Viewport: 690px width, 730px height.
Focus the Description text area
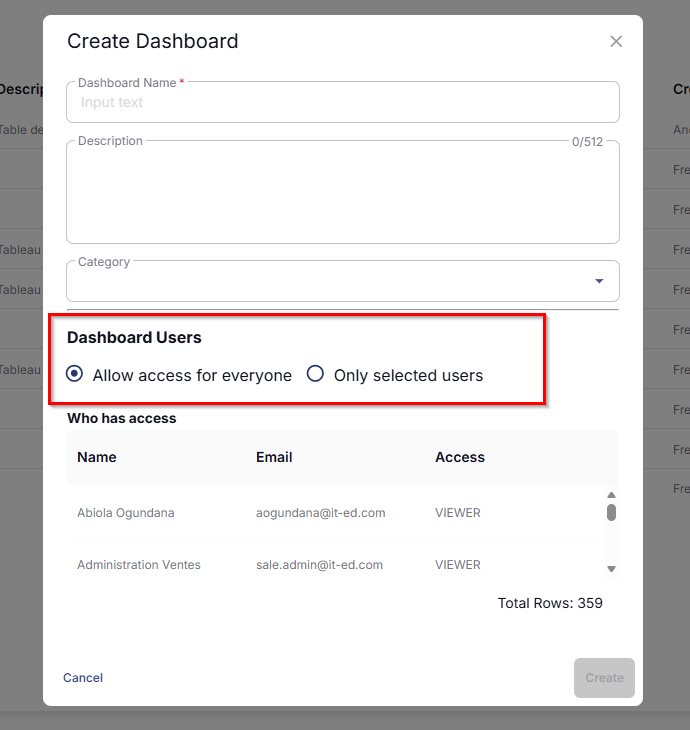pos(342,195)
